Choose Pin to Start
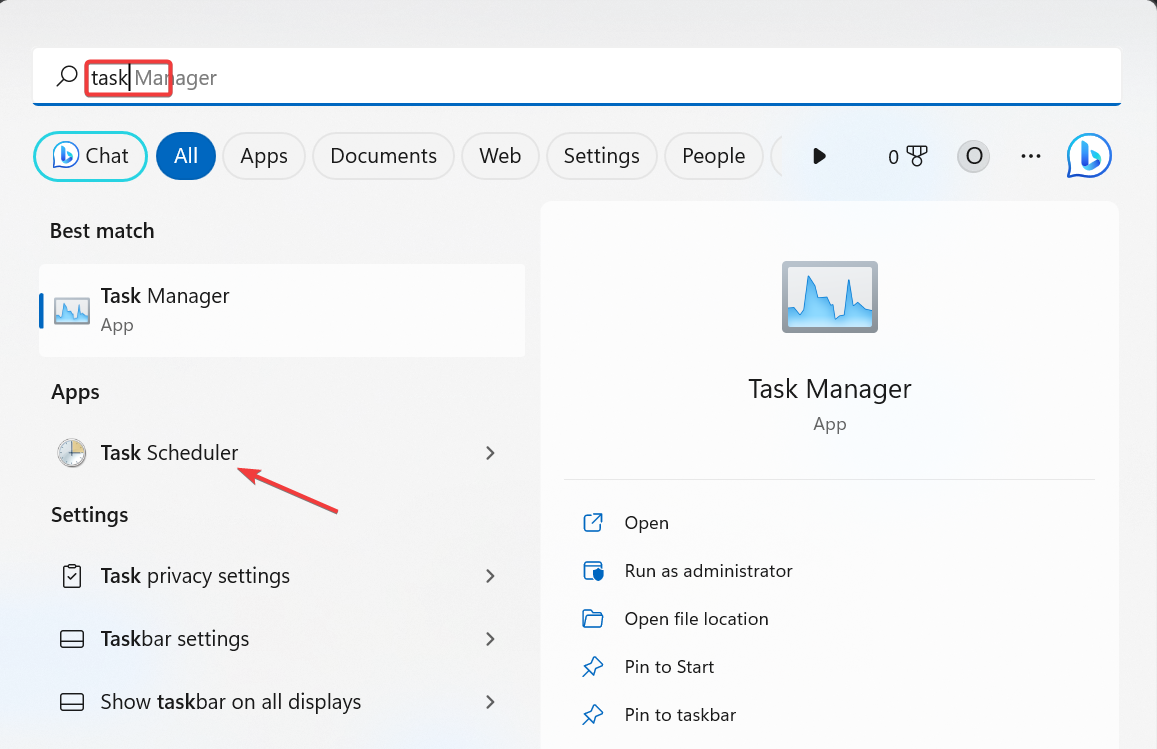1157x749 pixels. point(669,666)
